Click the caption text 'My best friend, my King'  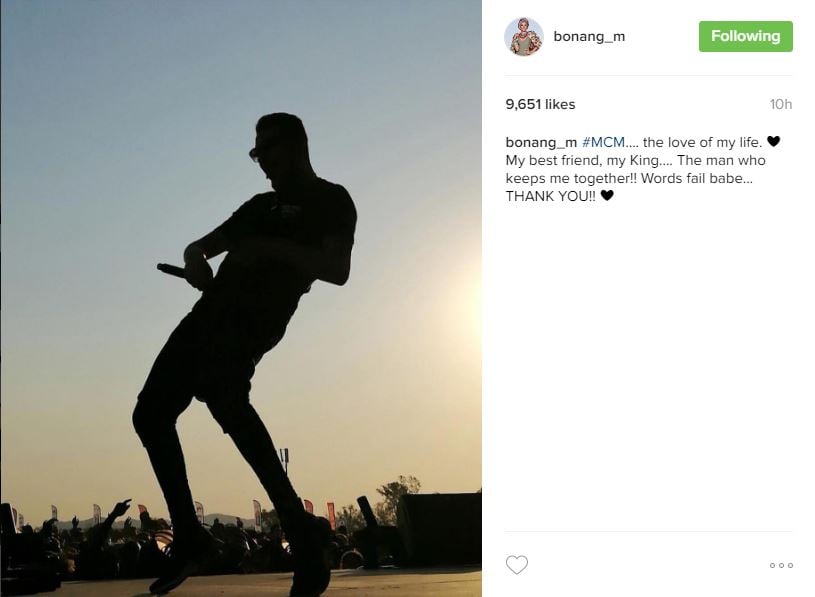click(x=582, y=161)
